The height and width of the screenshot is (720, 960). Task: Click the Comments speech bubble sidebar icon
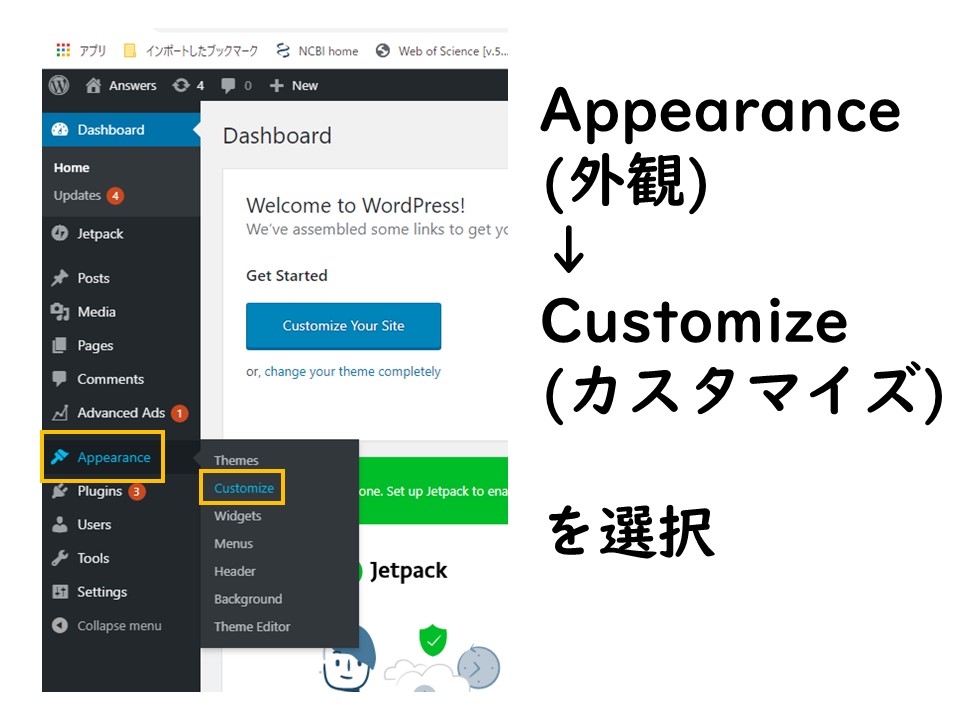click(x=60, y=379)
